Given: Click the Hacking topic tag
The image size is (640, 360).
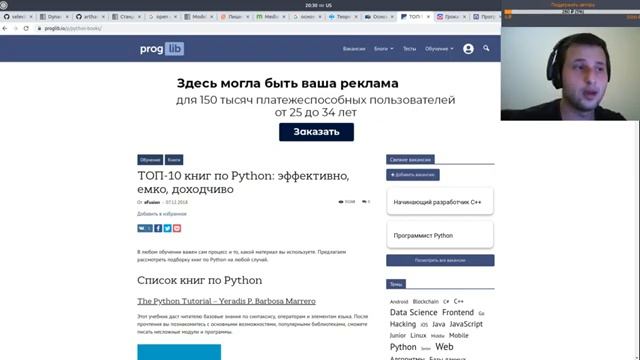Looking at the screenshot, I should click(x=403, y=324).
